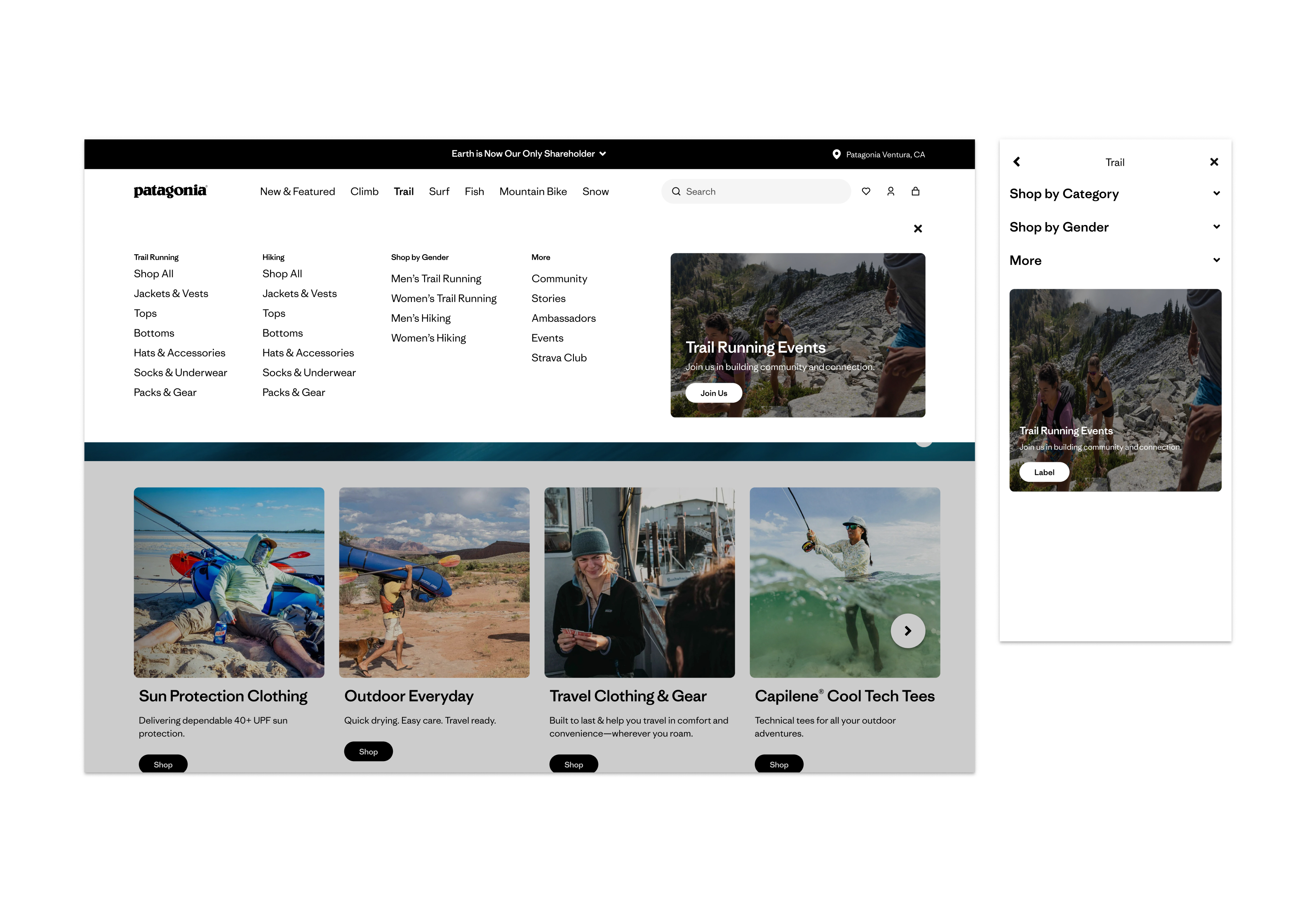Open Women's Trail Running link
The height and width of the screenshot is (912, 1316).
pos(444,298)
